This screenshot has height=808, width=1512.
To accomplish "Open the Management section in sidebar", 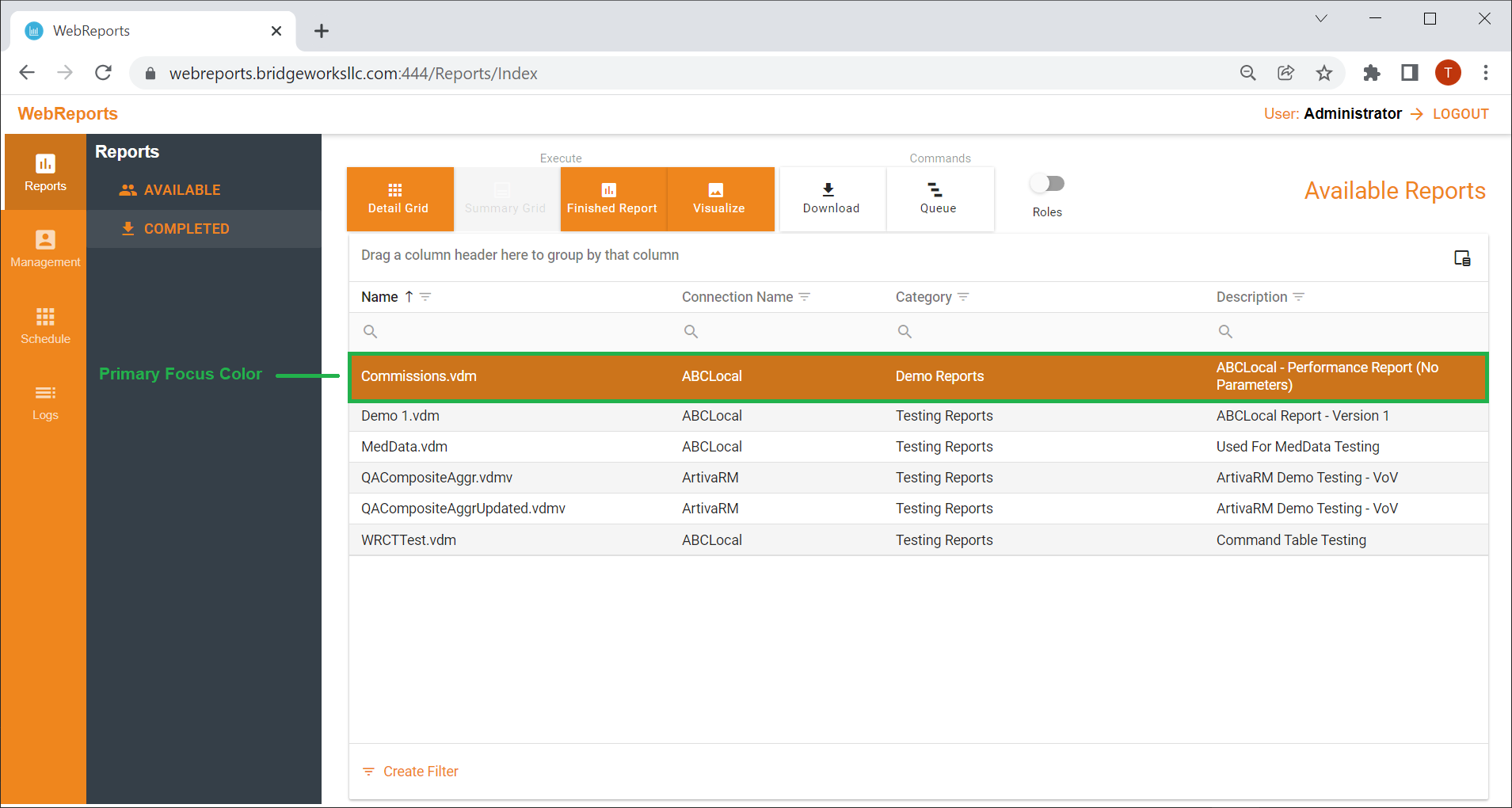I will [x=45, y=249].
